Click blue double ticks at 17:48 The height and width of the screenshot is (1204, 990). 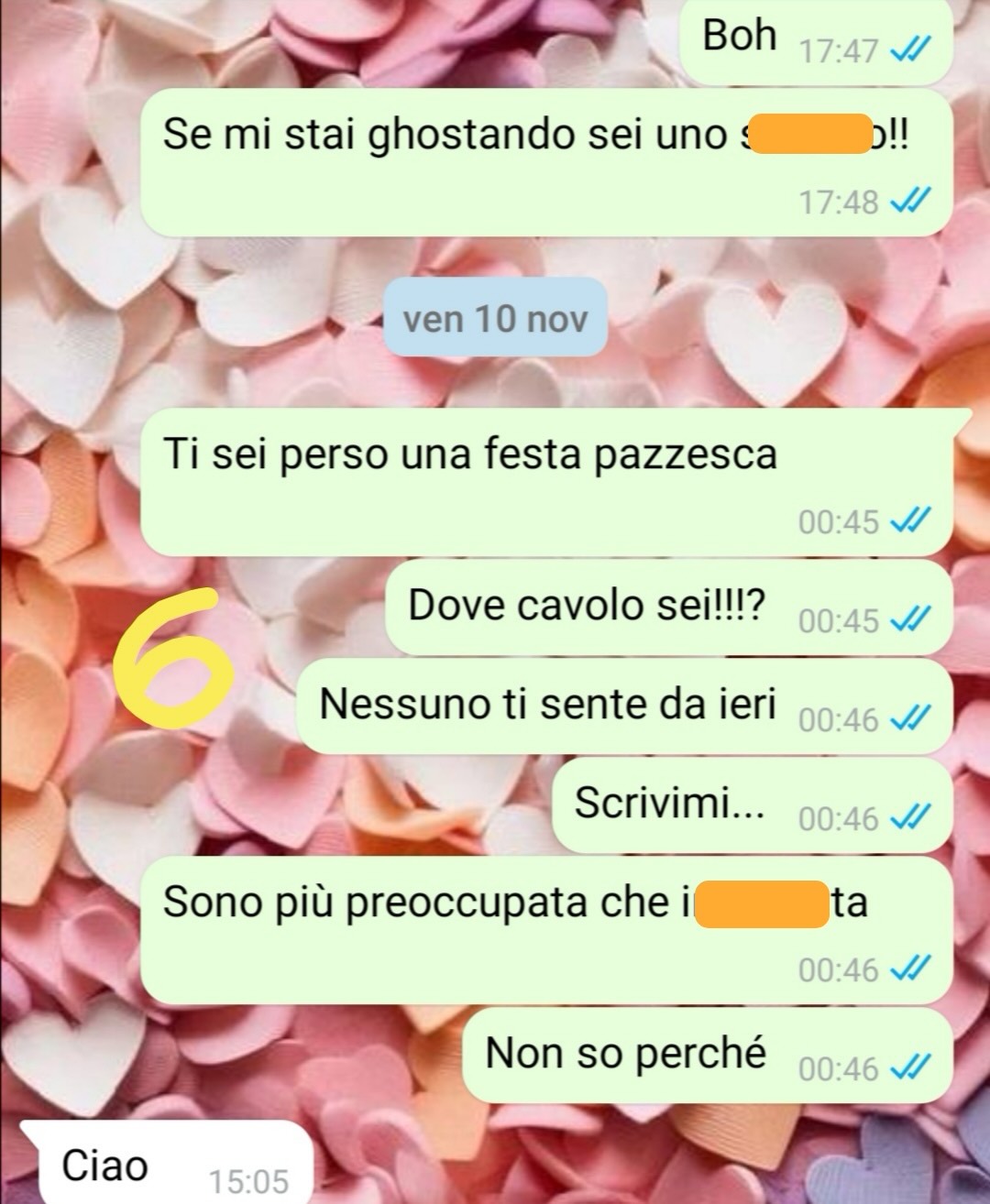tap(911, 201)
